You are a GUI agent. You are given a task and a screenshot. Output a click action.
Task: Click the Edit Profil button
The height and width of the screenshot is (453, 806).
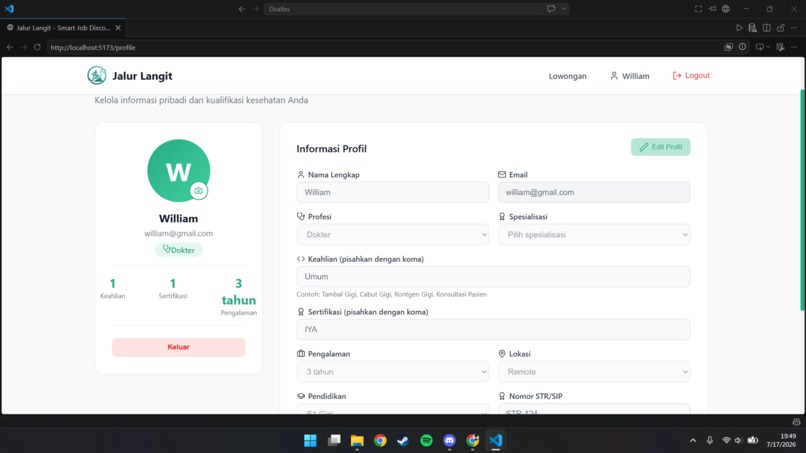point(661,147)
